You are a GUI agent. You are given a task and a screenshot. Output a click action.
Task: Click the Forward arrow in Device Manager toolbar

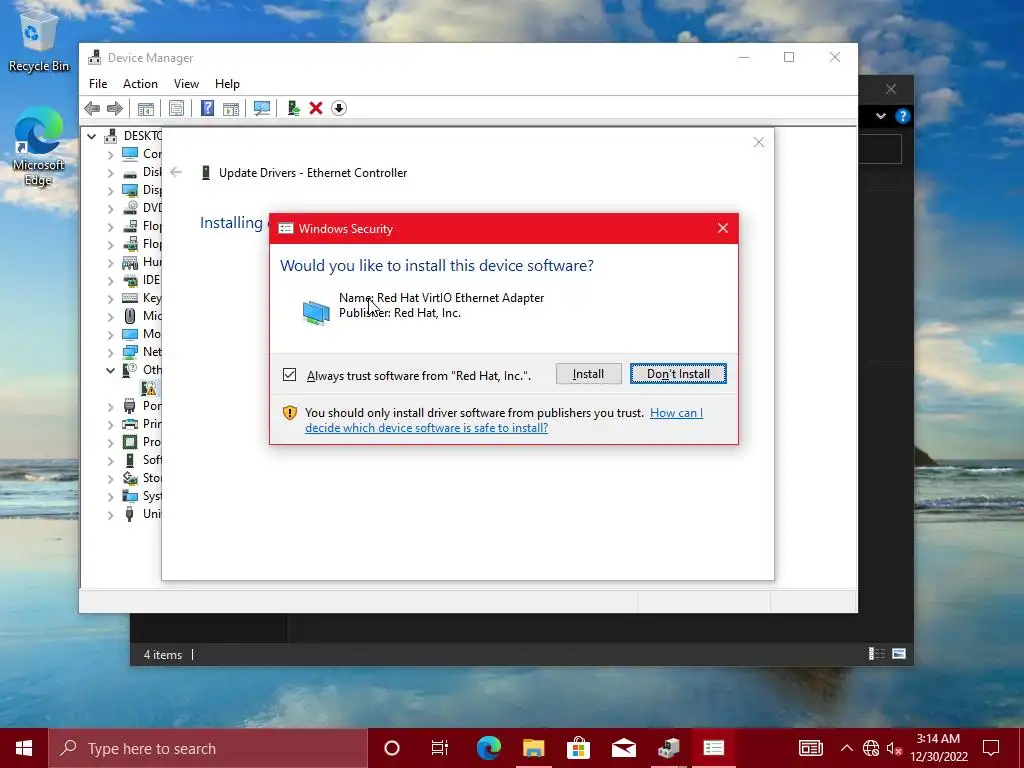tap(114, 108)
